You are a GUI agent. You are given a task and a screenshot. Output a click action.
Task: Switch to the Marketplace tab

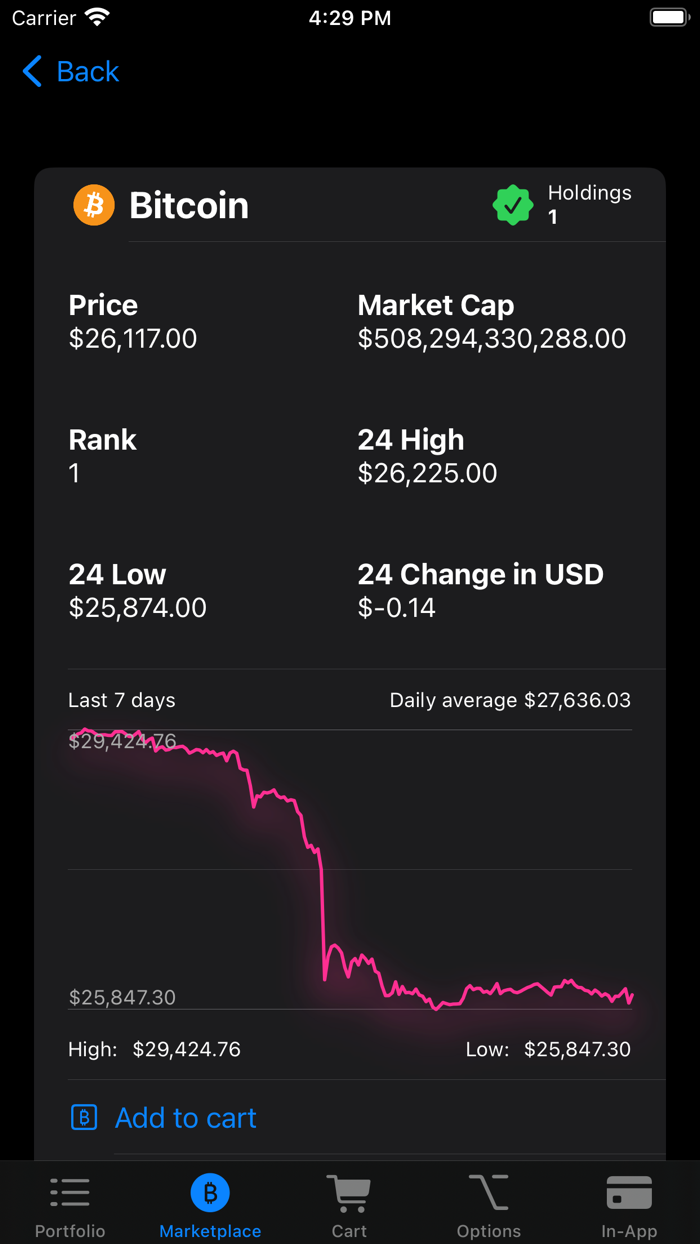click(x=210, y=1205)
